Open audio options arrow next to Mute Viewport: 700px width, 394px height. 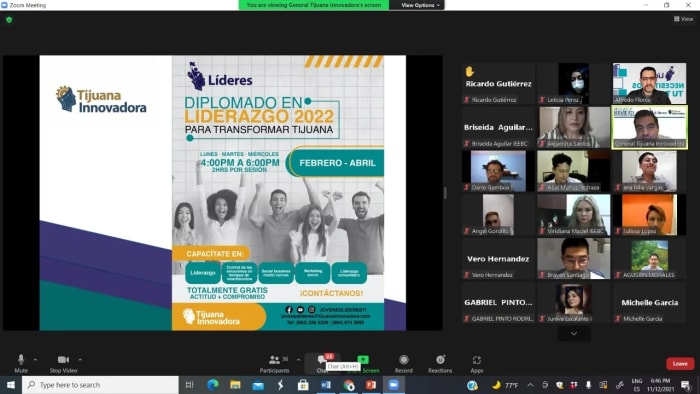35,359
